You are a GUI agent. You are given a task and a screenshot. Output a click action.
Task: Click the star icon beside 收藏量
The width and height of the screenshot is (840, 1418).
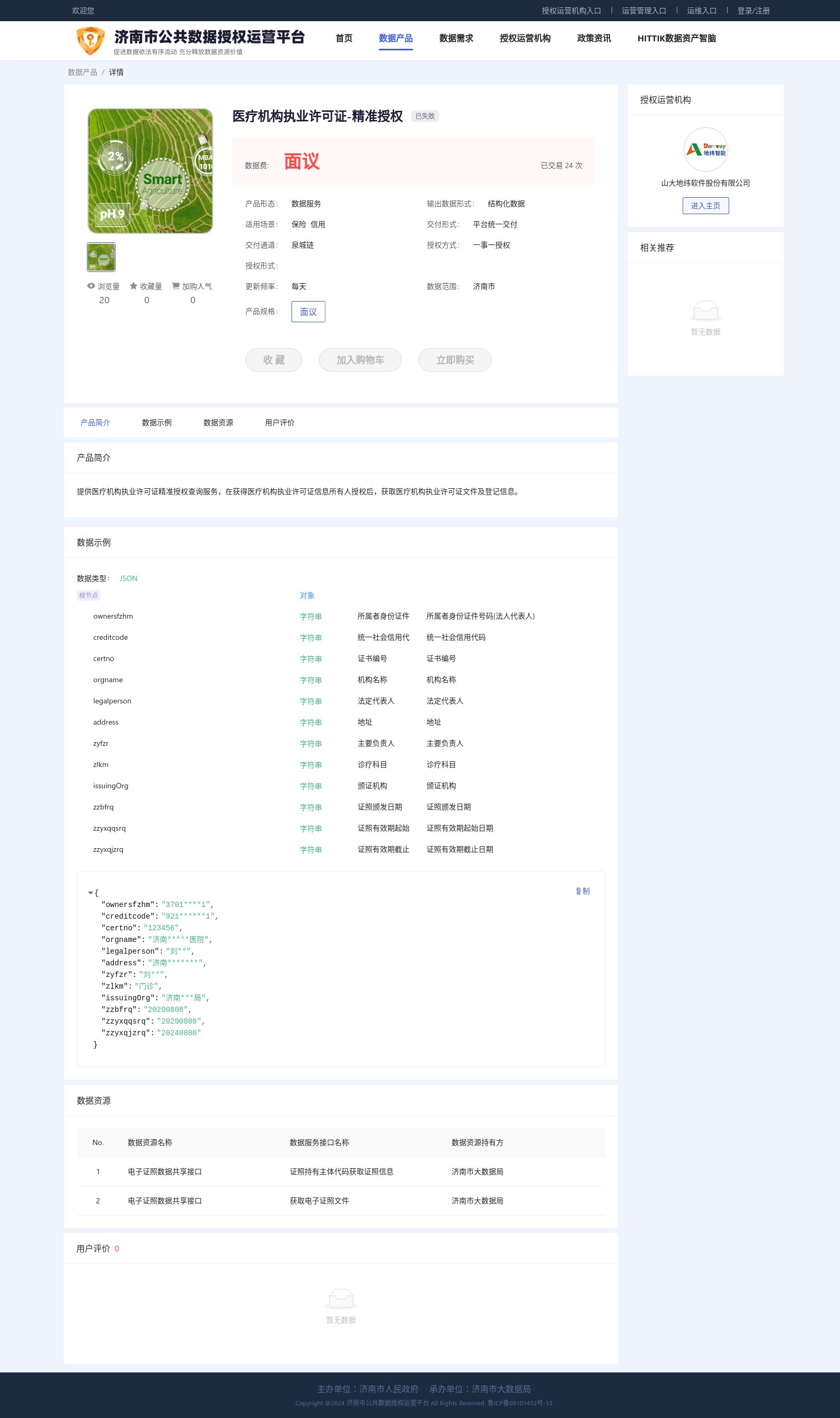[134, 286]
